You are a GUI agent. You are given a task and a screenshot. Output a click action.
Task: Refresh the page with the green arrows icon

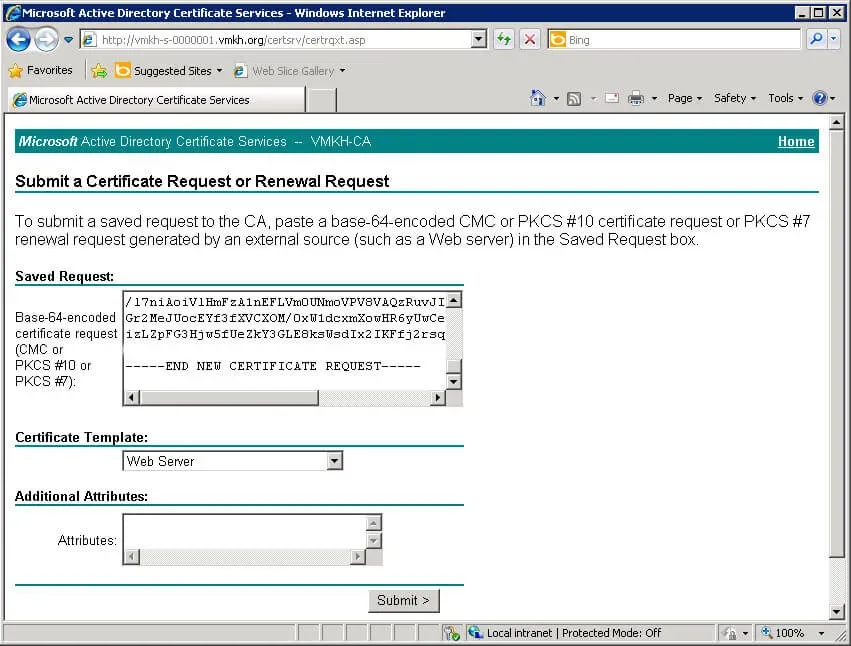[504, 40]
